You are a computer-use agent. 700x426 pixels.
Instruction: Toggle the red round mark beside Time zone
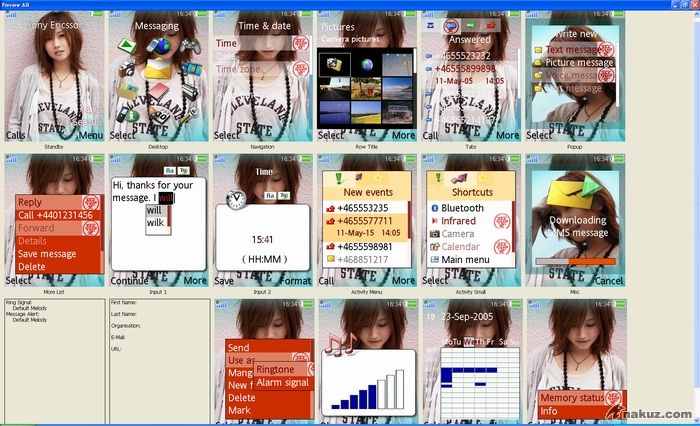point(300,69)
